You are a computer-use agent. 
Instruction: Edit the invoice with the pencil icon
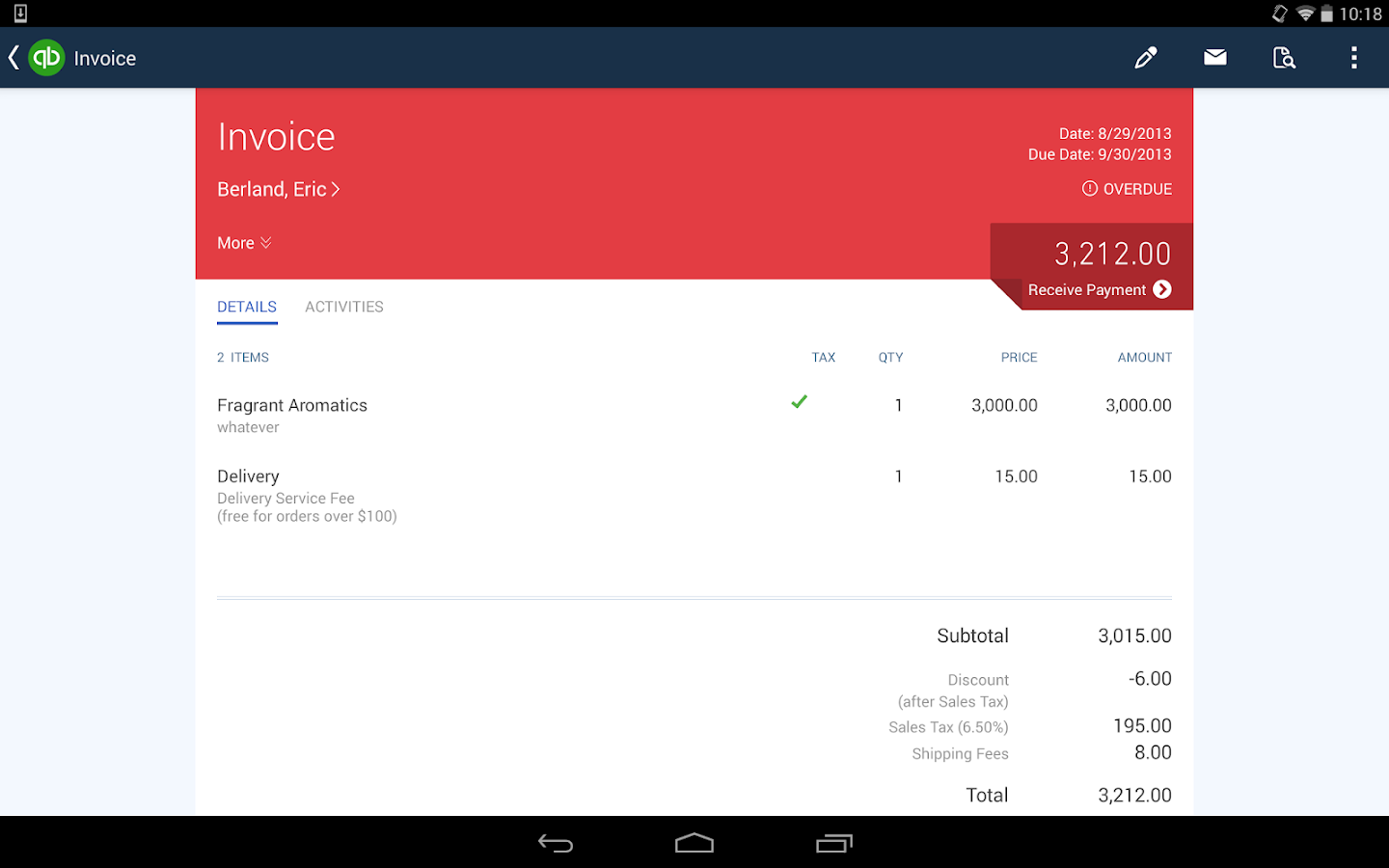coord(1146,58)
